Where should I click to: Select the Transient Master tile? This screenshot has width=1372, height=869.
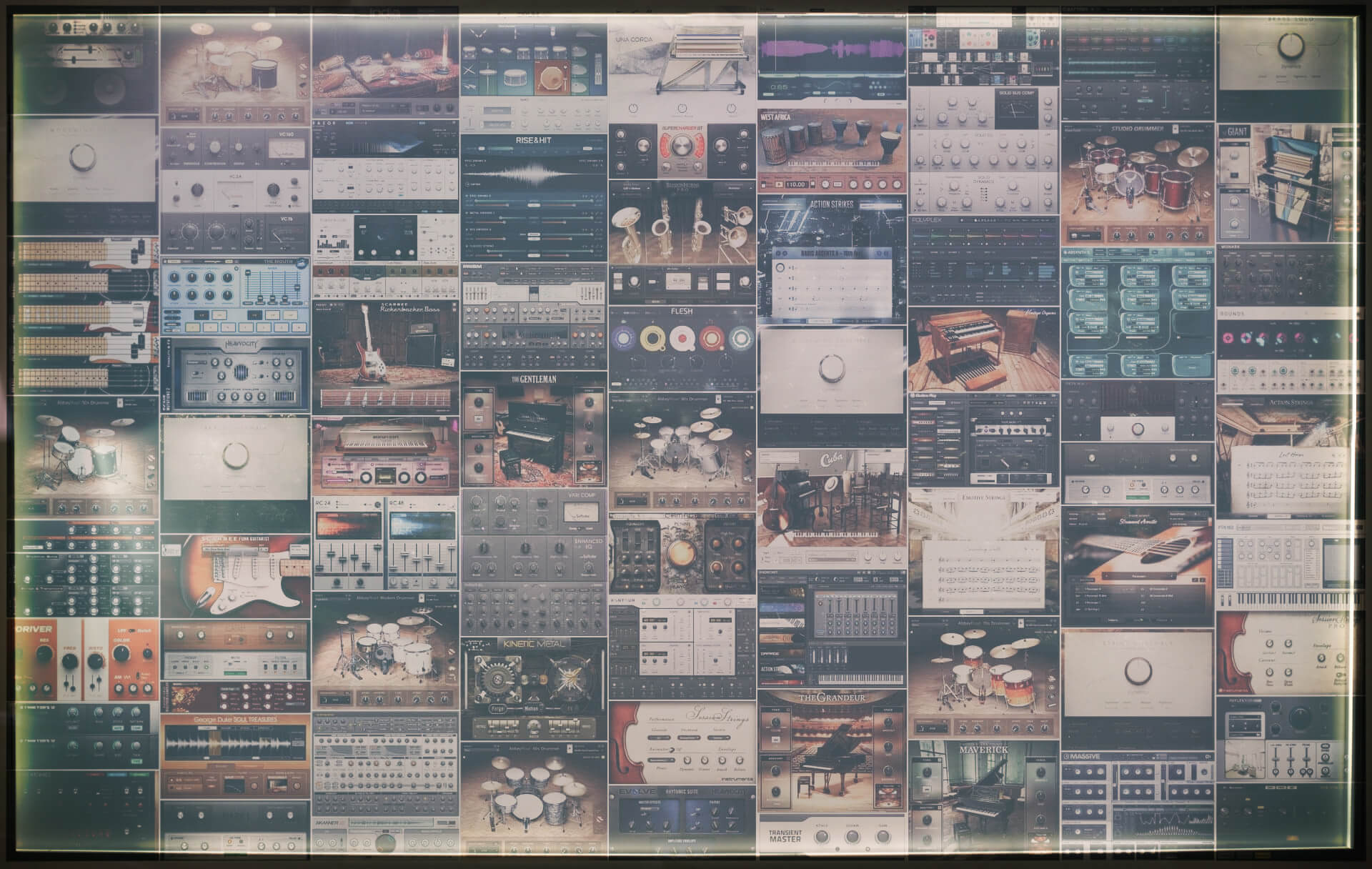832,833
